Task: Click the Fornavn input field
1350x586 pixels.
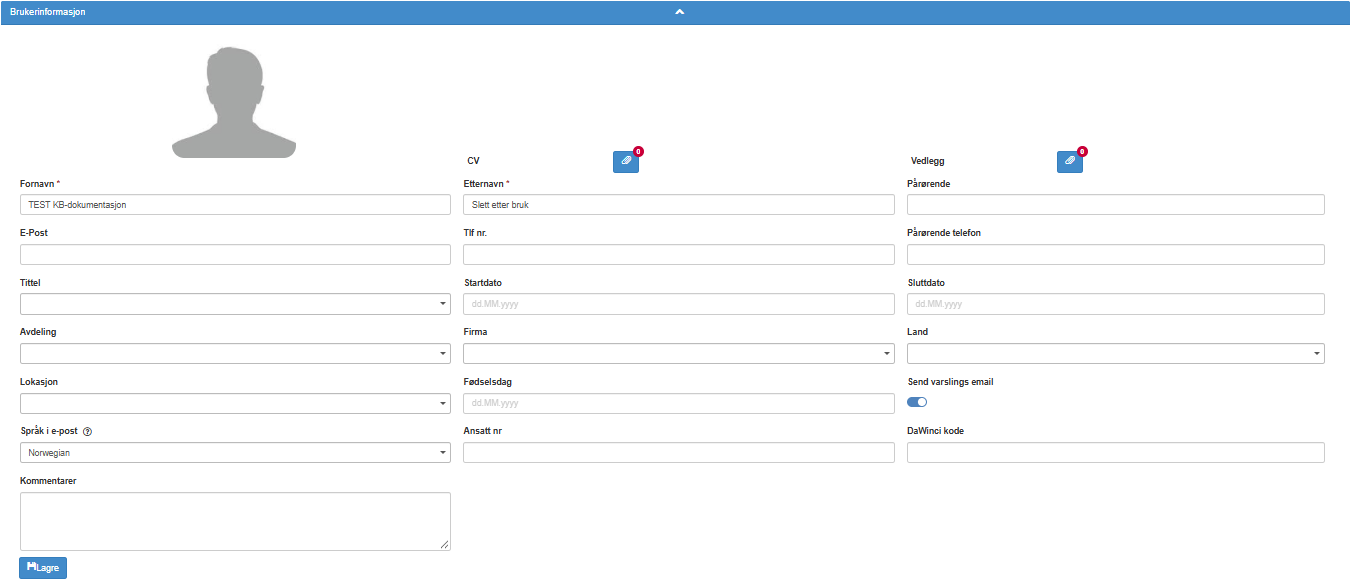Action: pyautogui.click(x=235, y=204)
